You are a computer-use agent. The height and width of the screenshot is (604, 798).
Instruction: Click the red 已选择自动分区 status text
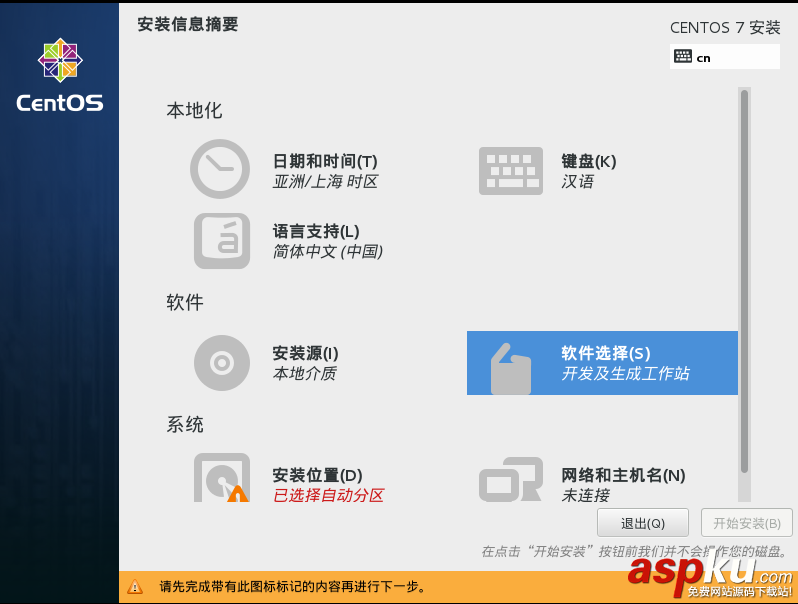tap(328, 495)
